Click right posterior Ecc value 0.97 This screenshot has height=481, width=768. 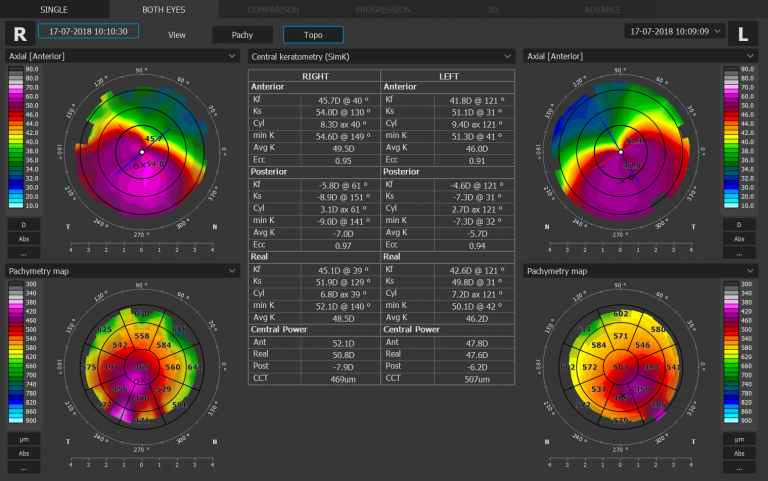342,245
